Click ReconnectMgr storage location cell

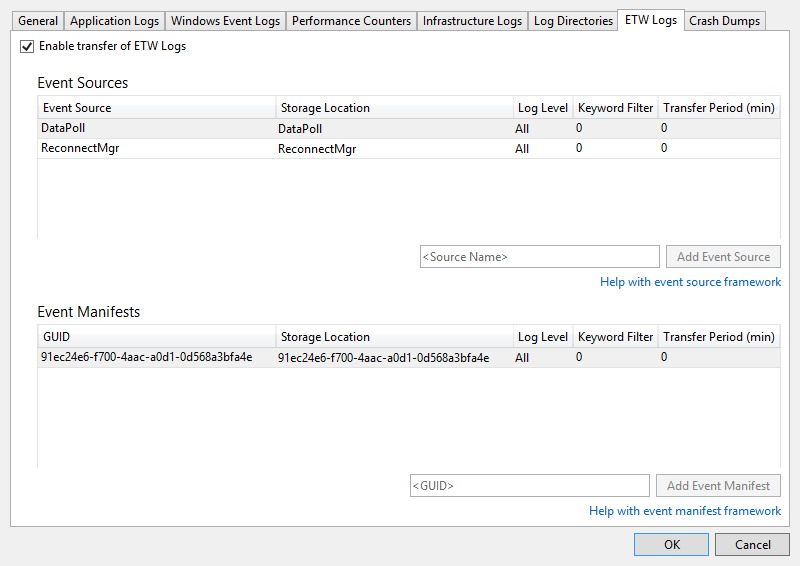pyautogui.click(x=317, y=149)
